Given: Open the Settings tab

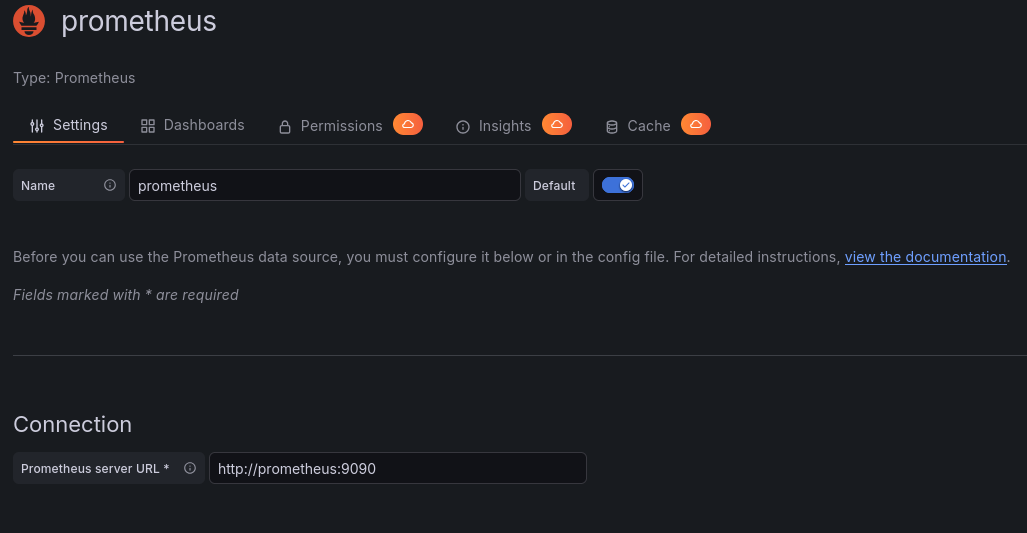Looking at the screenshot, I should coord(69,126).
